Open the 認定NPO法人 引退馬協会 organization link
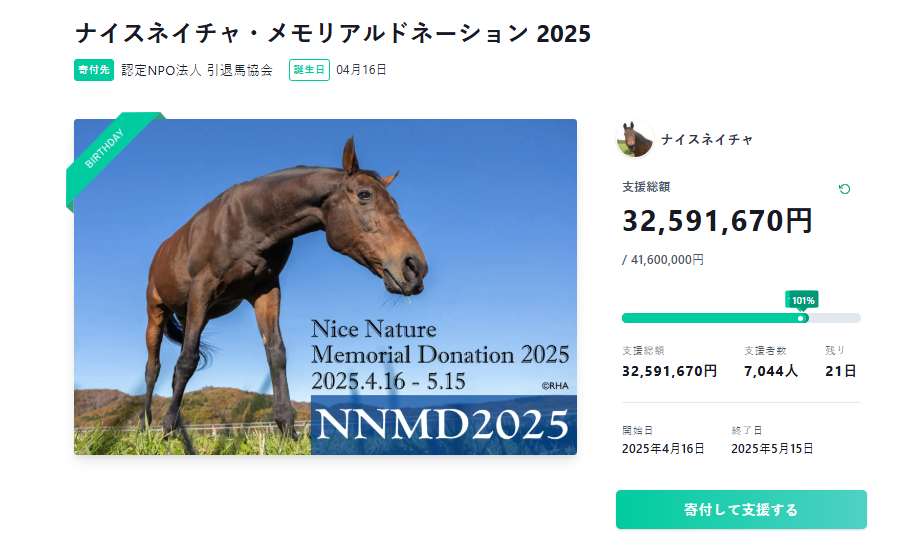 click(x=197, y=70)
